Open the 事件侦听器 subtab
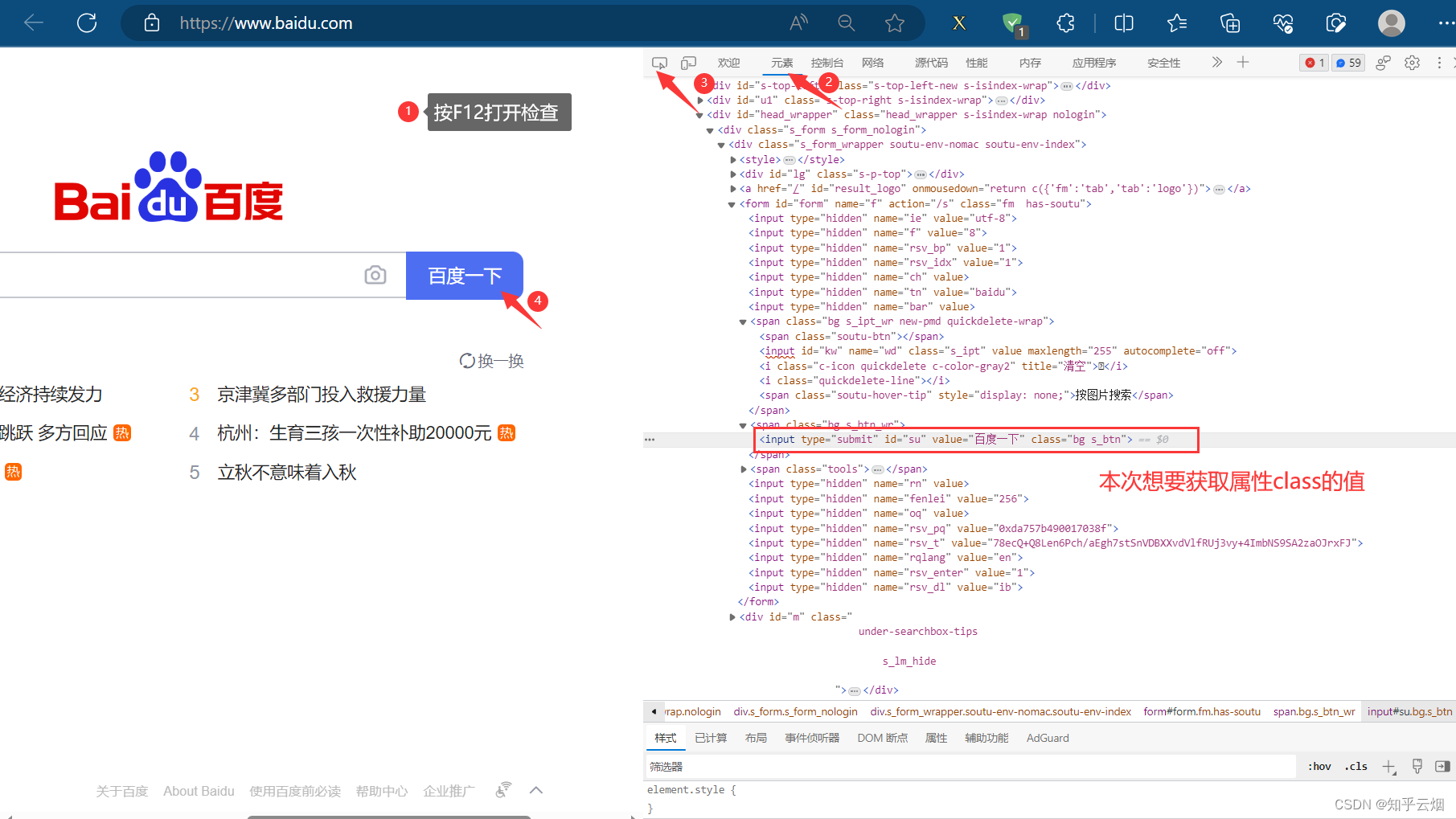 [812, 738]
